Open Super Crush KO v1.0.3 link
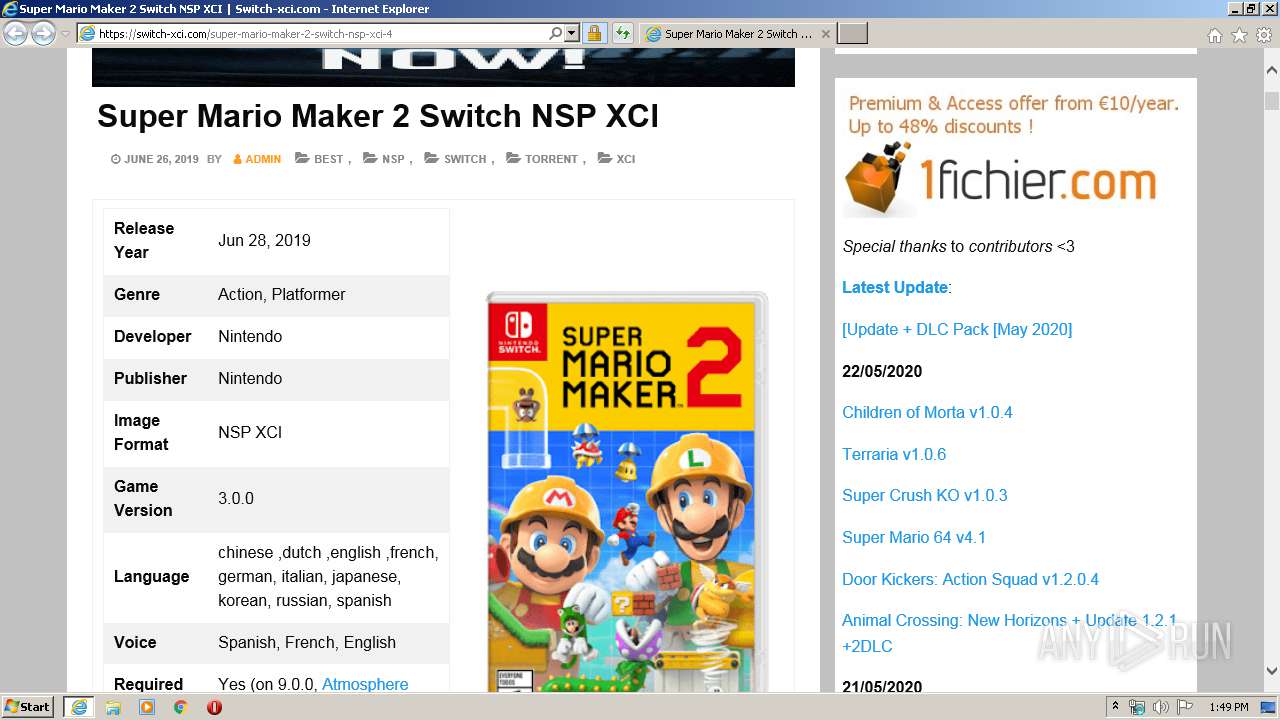Screen dimensions: 1280x720 [925, 495]
